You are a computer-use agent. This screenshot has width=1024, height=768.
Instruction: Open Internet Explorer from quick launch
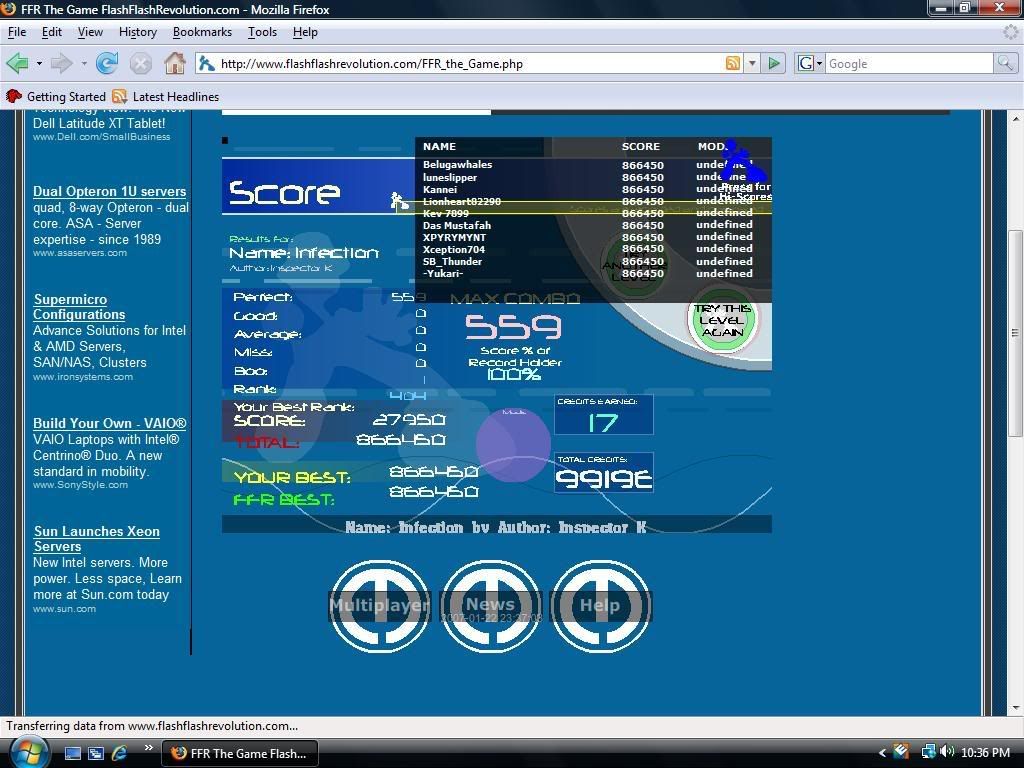pyautogui.click(x=119, y=752)
